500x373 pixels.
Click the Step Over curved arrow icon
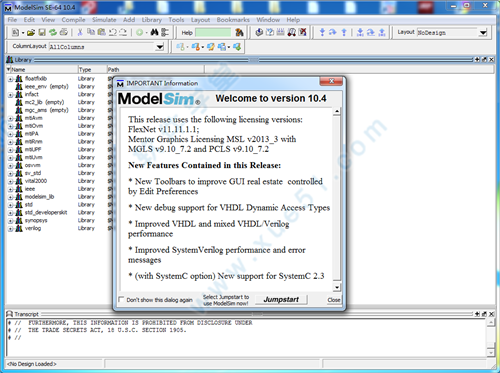tap(333, 32)
